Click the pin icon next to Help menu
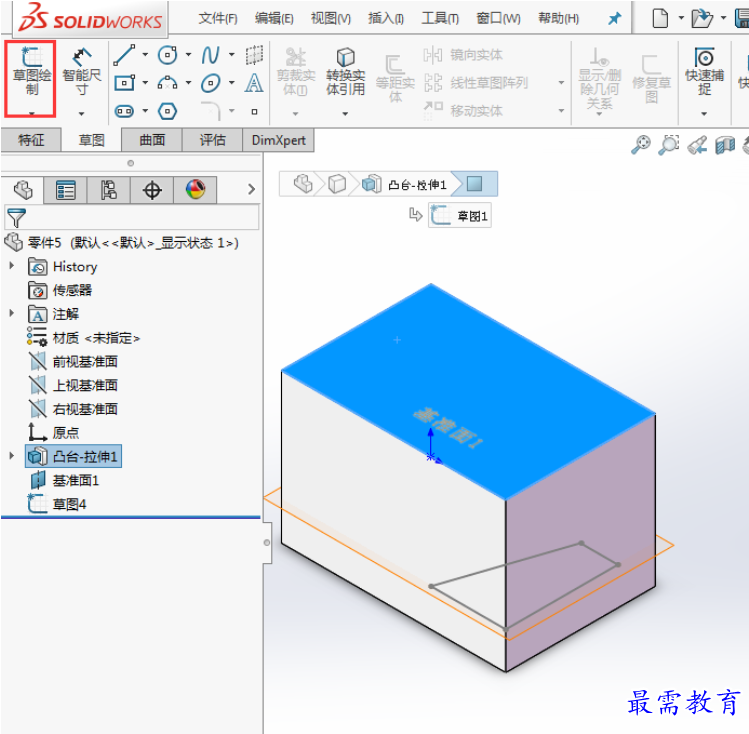 (614, 19)
